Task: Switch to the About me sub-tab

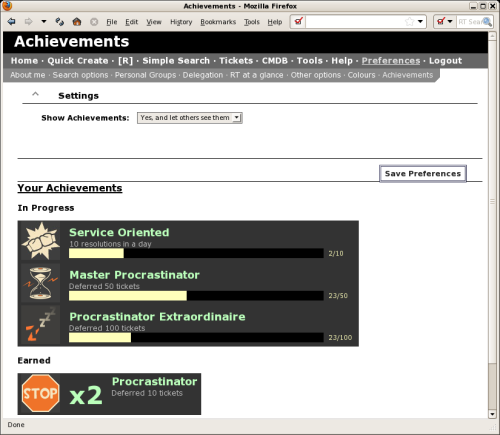Action: click(28, 75)
